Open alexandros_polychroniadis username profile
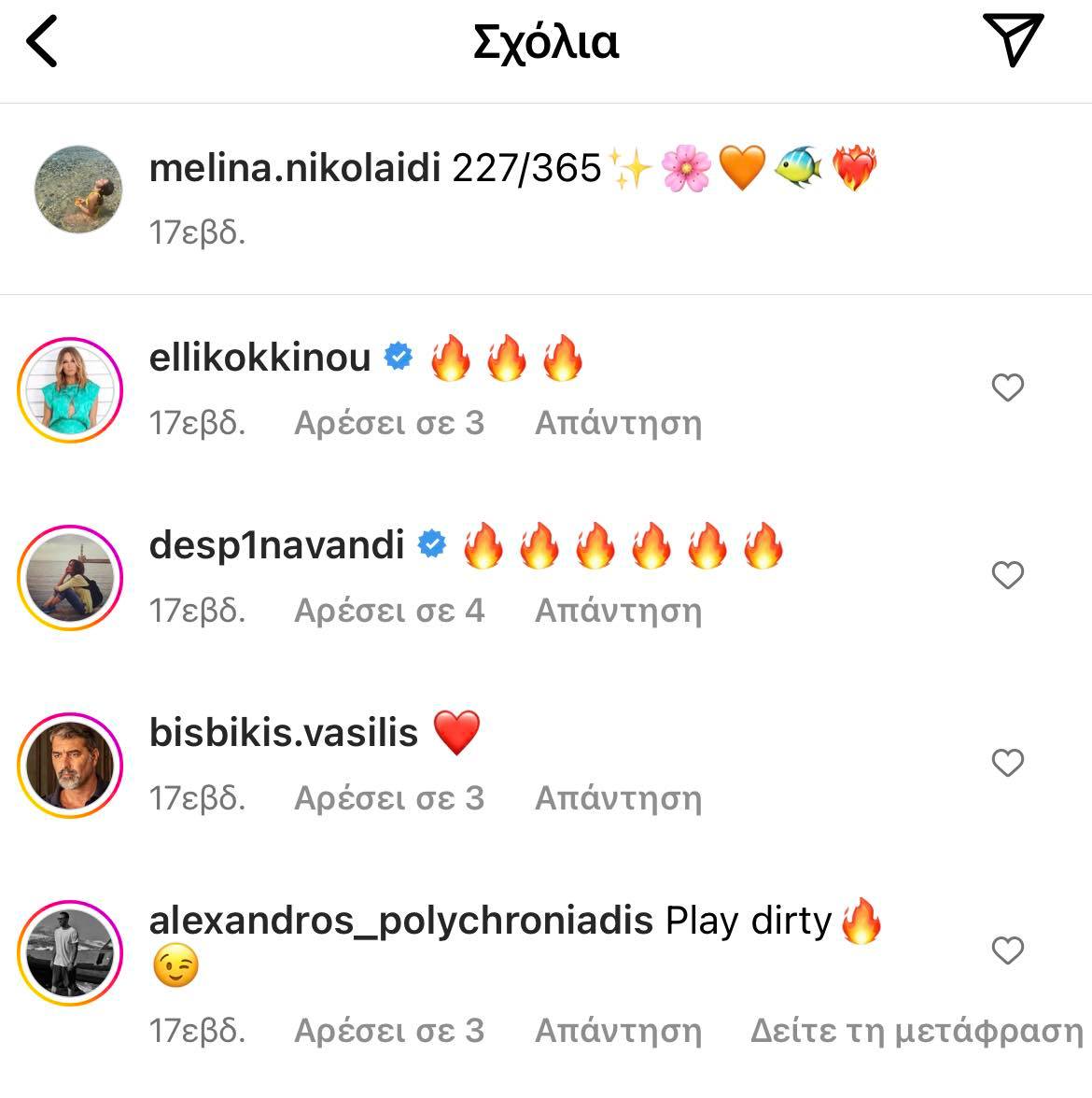1092x1098 pixels. 401,921
